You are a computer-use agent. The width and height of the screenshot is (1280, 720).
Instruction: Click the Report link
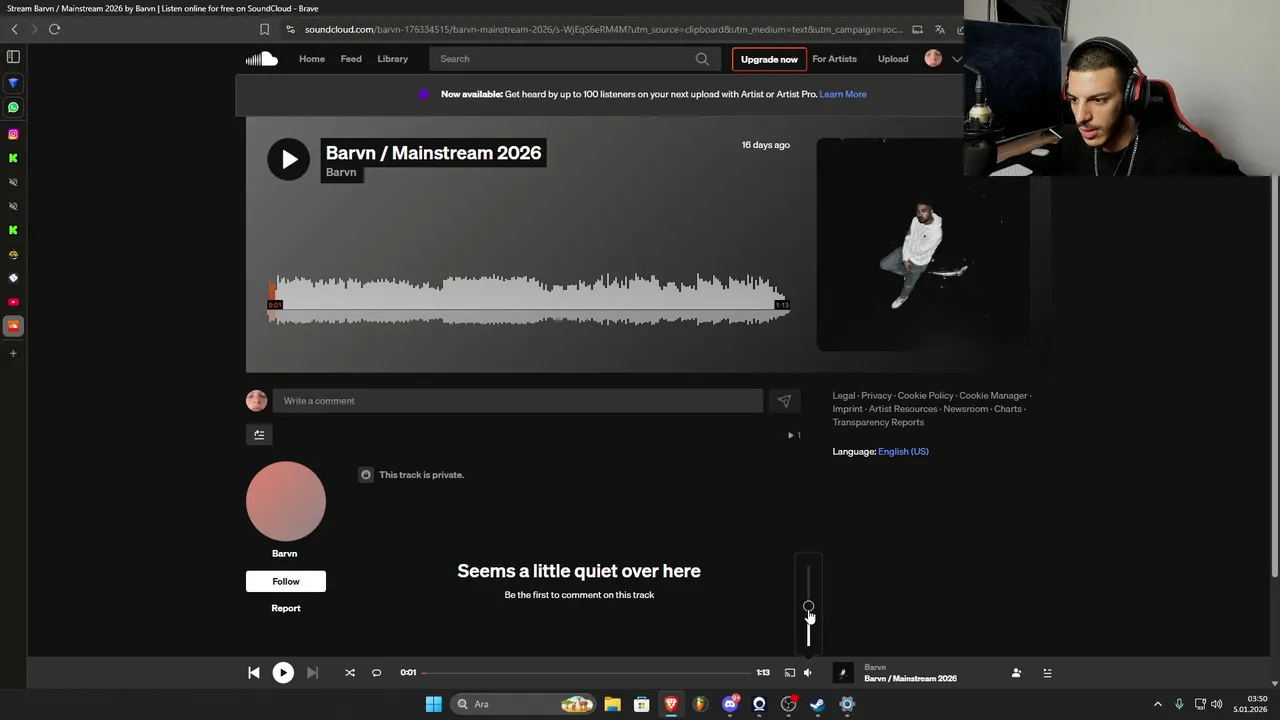click(x=286, y=608)
